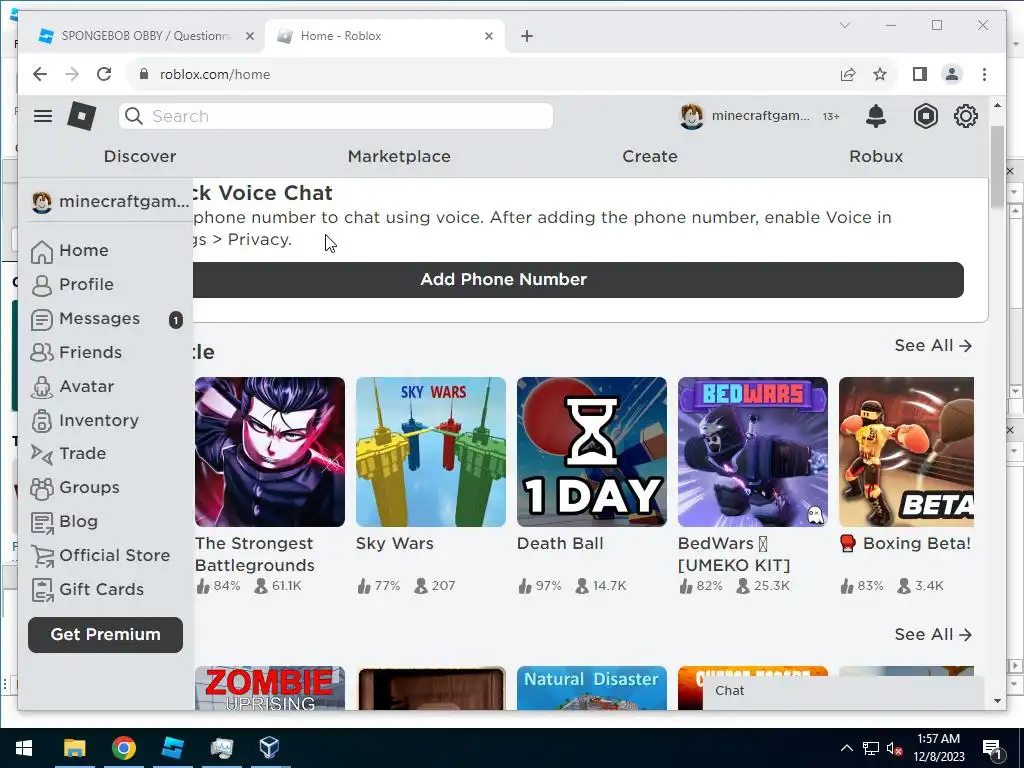
Task: Reload the page
Action: pos(104,74)
